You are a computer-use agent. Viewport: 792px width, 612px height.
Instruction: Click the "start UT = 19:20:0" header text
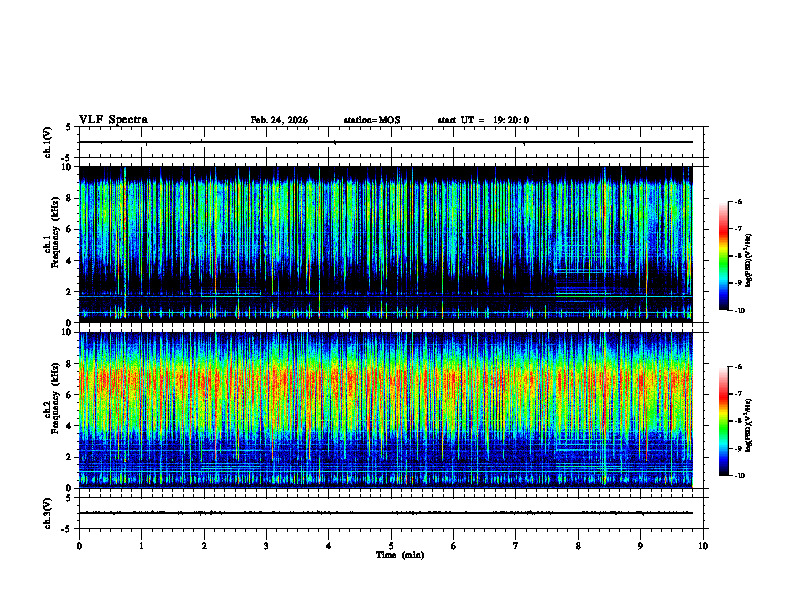pyautogui.click(x=483, y=120)
